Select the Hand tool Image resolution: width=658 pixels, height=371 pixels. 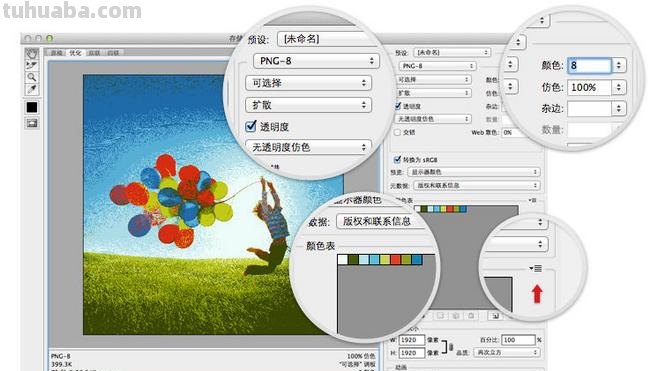(x=32, y=53)
